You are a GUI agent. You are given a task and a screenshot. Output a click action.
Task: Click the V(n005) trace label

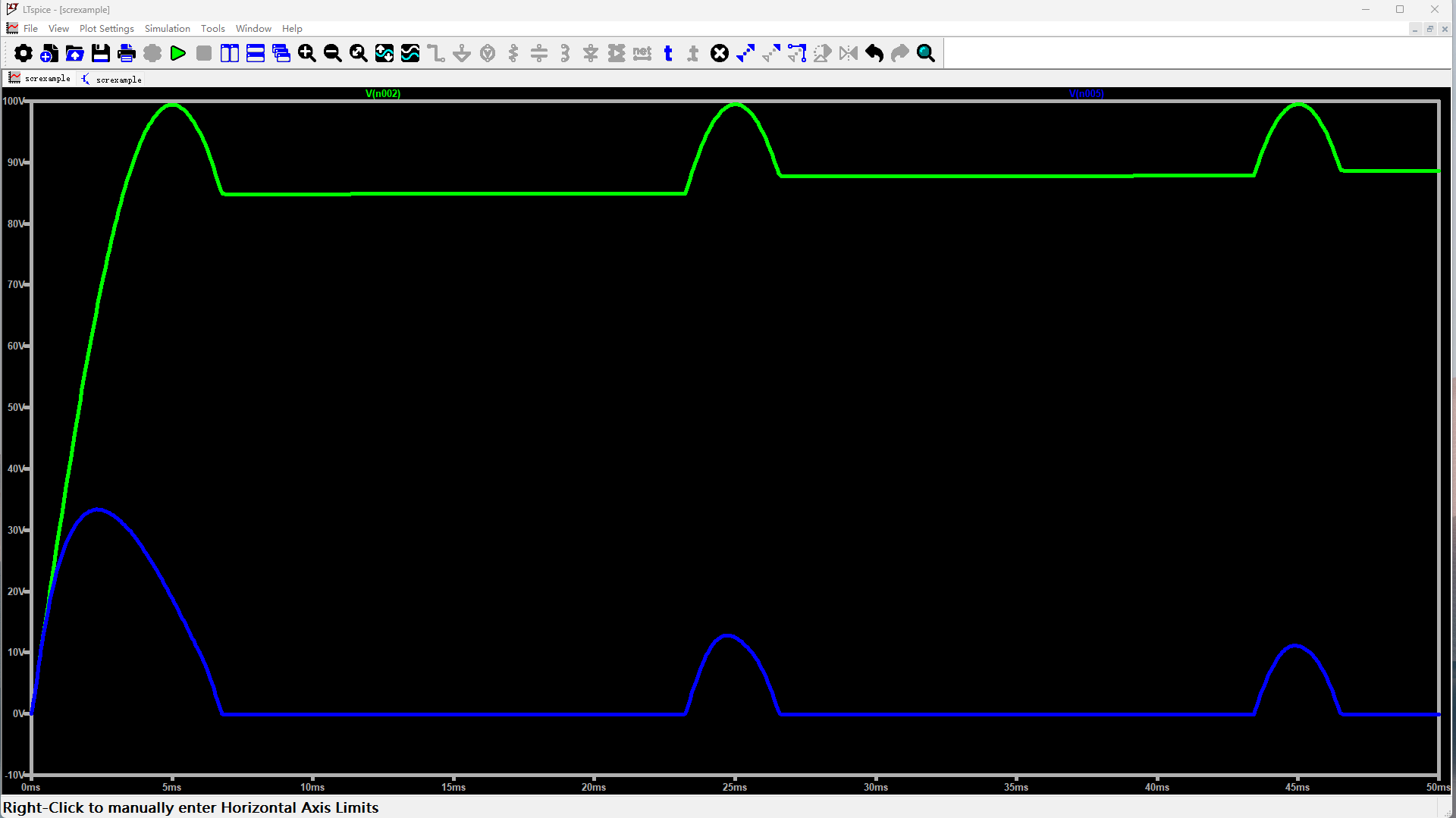1086,93
